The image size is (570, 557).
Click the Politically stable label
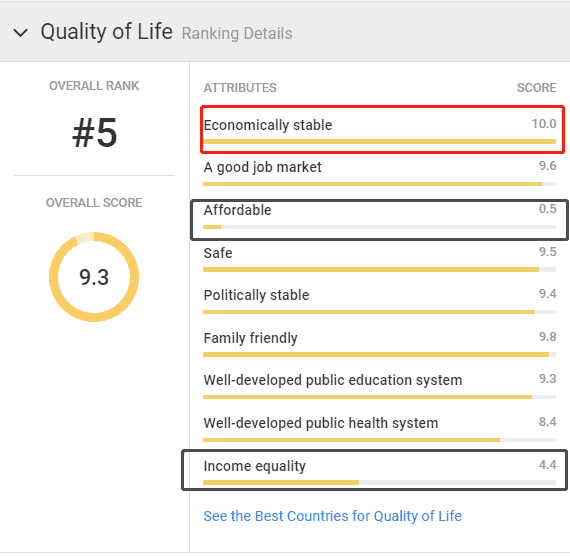pyautogui.click(x=256, y=295)
